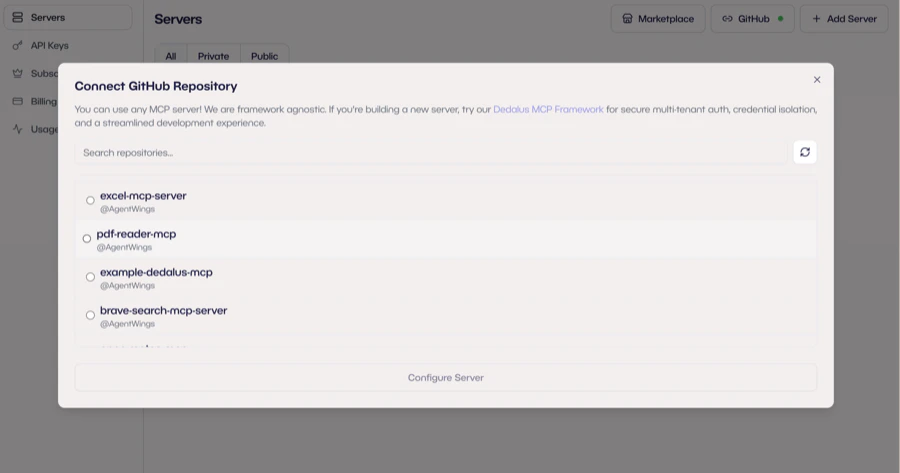This screenshot has width=900, height=473.
Task: Switch to the Private tab
Action: [x=214, y=56]
